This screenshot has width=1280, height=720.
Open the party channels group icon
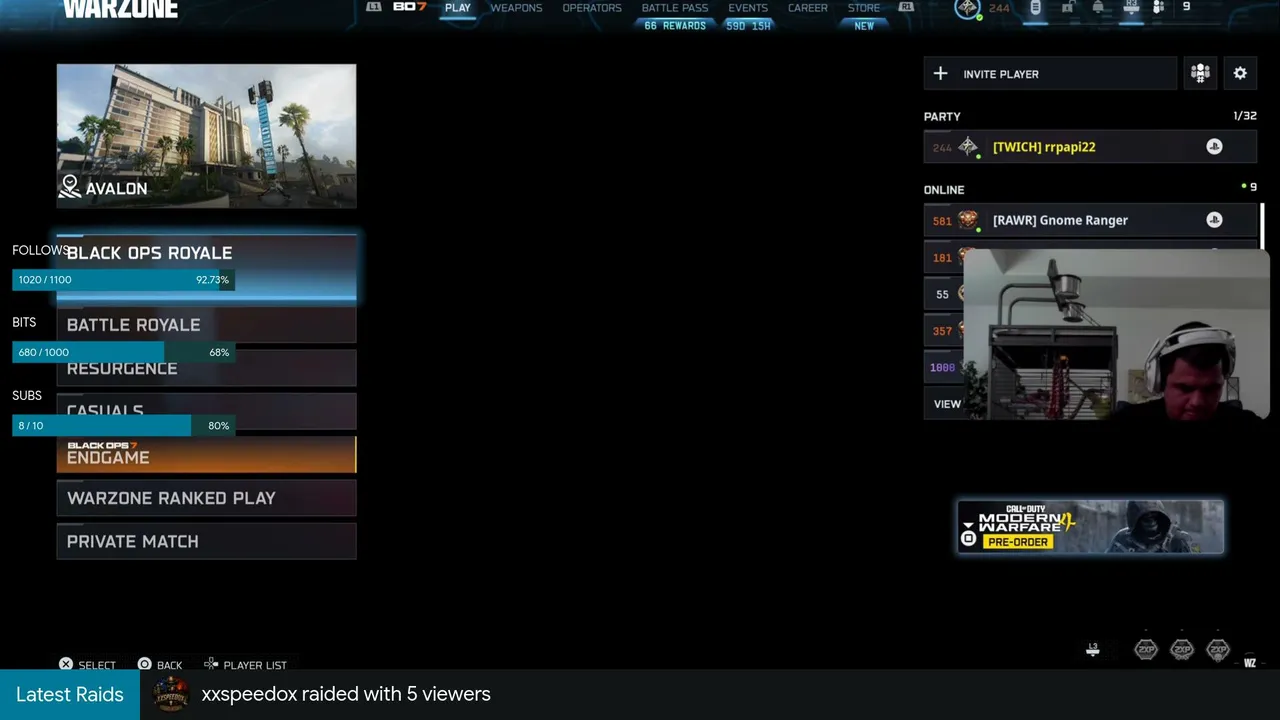click(1200, 73)
